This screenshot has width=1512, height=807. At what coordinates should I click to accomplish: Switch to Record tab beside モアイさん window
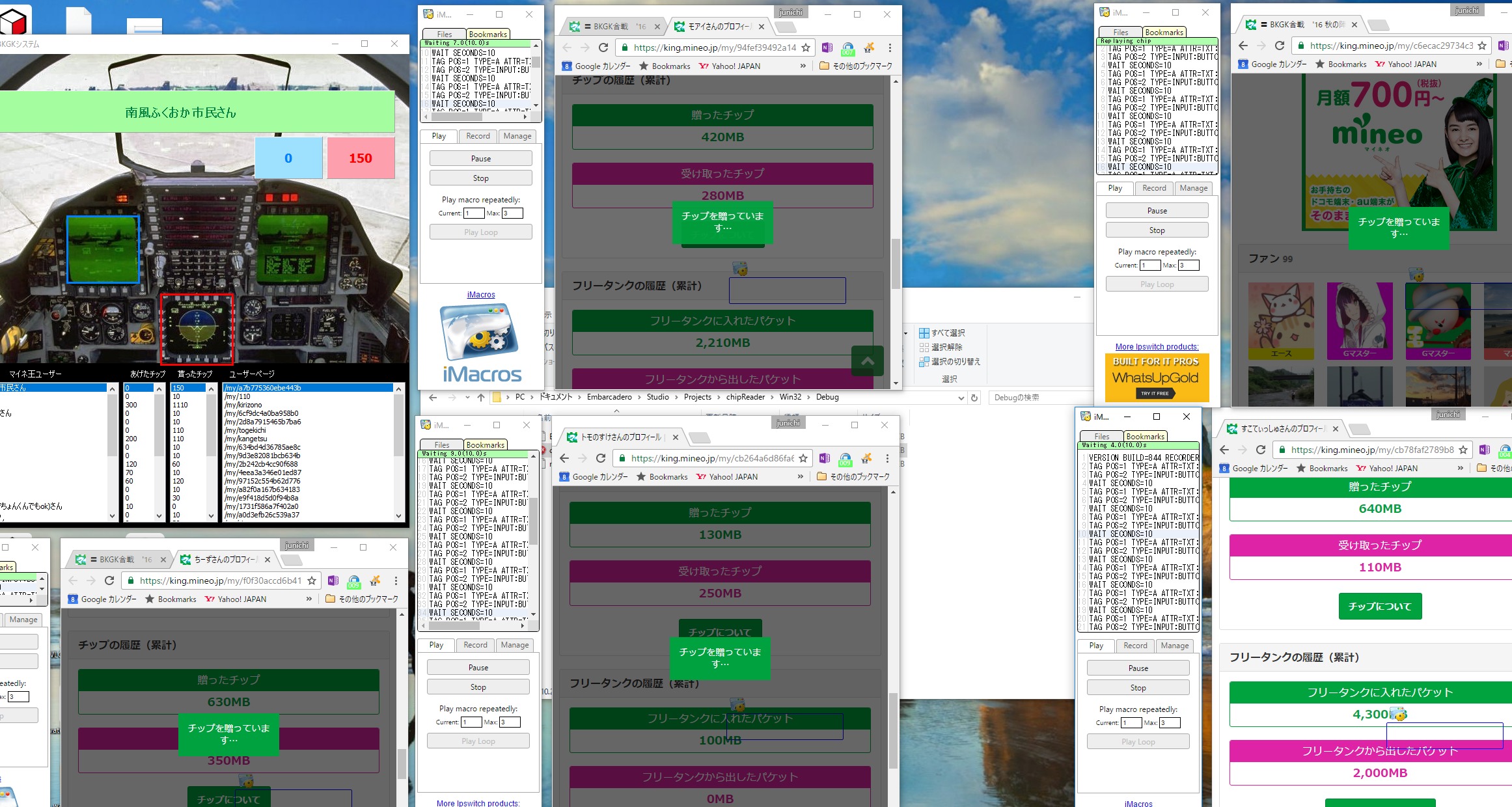coord(478,136)
